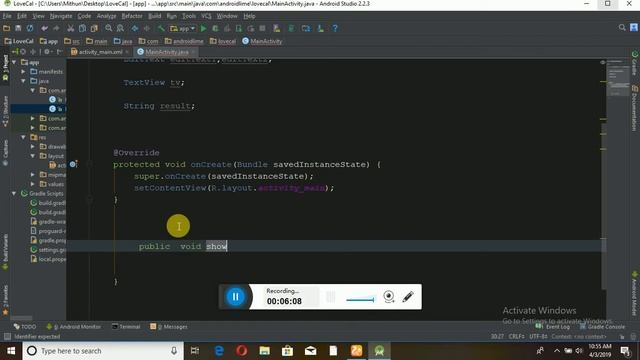Open the Navigate menu
640x360 pixels.
click(61, 16)
